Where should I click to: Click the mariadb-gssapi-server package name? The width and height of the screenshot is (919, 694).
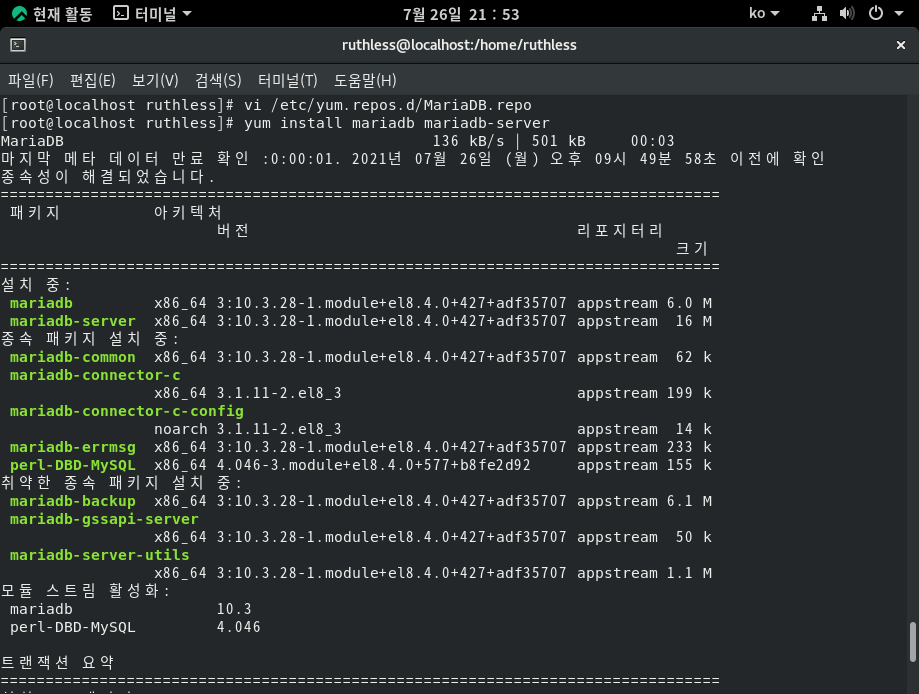(x=104, y=519)
